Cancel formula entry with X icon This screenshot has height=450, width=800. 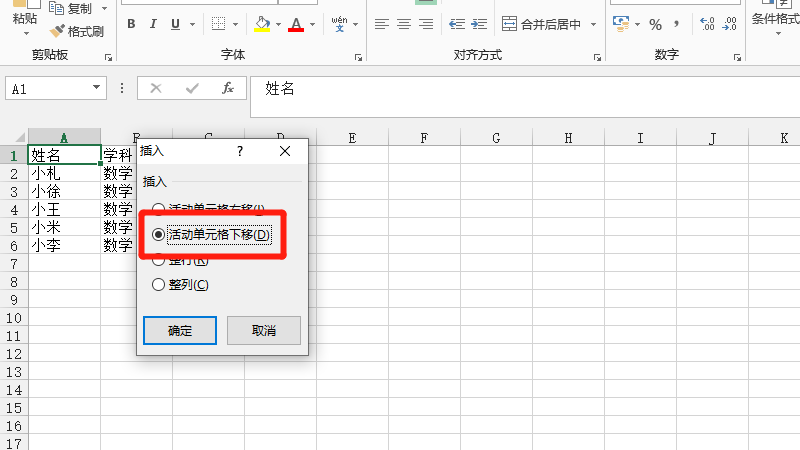coord(156,89)
